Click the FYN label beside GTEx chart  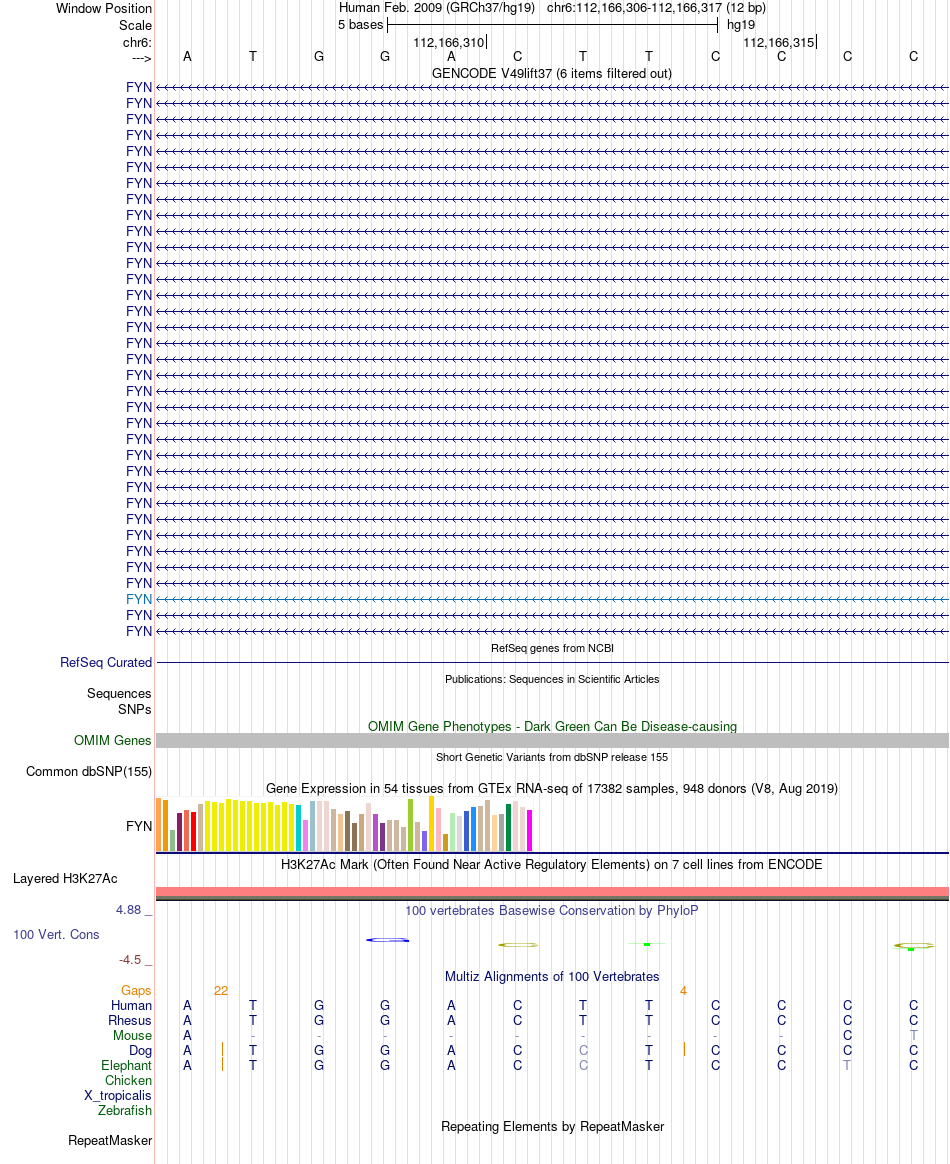coord(139,826)
